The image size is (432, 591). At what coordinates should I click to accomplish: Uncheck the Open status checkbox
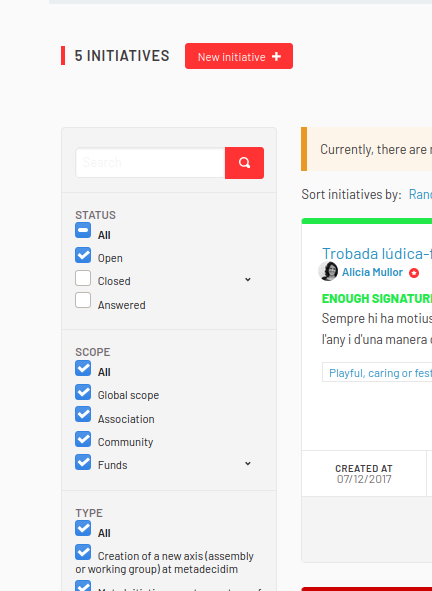point(83,255)
